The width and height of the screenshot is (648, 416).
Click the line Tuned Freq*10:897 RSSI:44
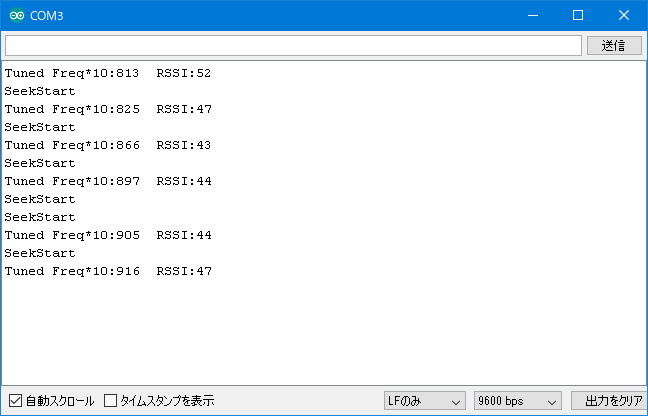tap(108, 181)
